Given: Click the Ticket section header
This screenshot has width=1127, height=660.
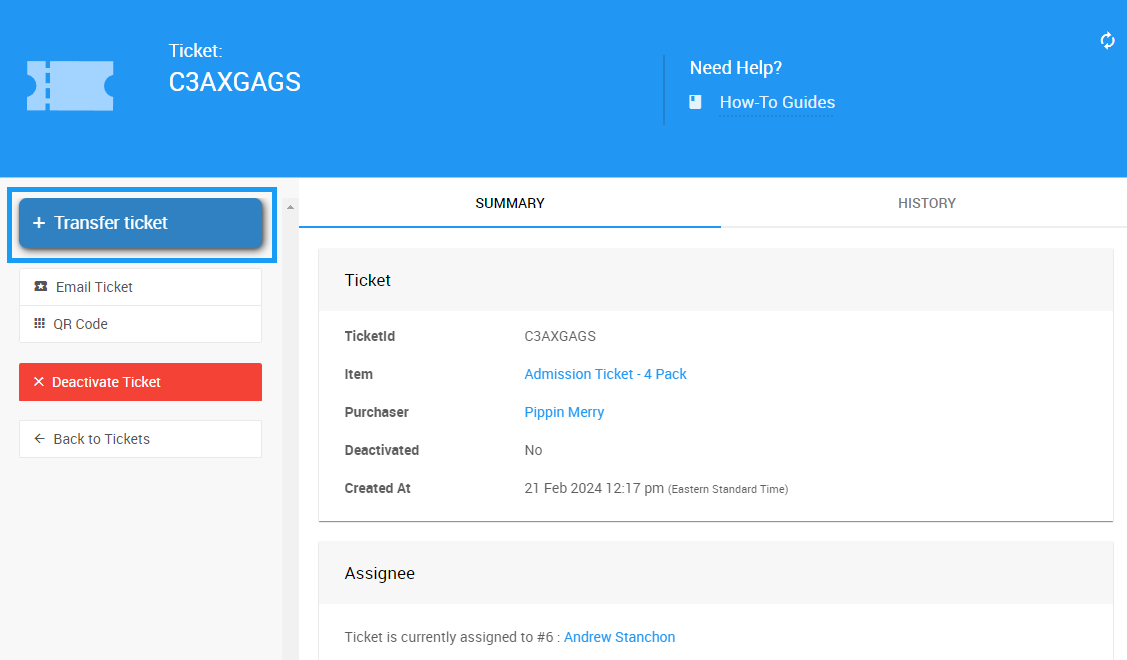Looking at the screenshot, I should (x=368, y=280).
